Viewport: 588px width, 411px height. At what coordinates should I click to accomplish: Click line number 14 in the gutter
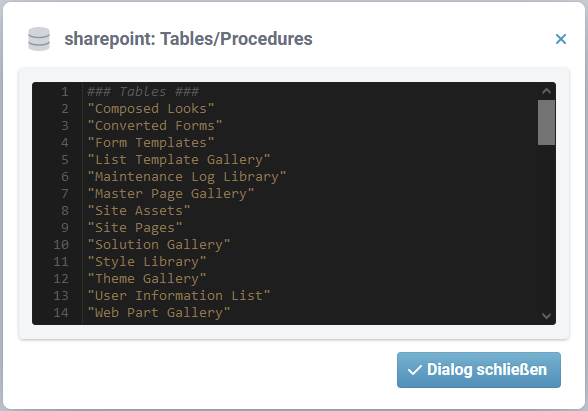click(61, 313)
